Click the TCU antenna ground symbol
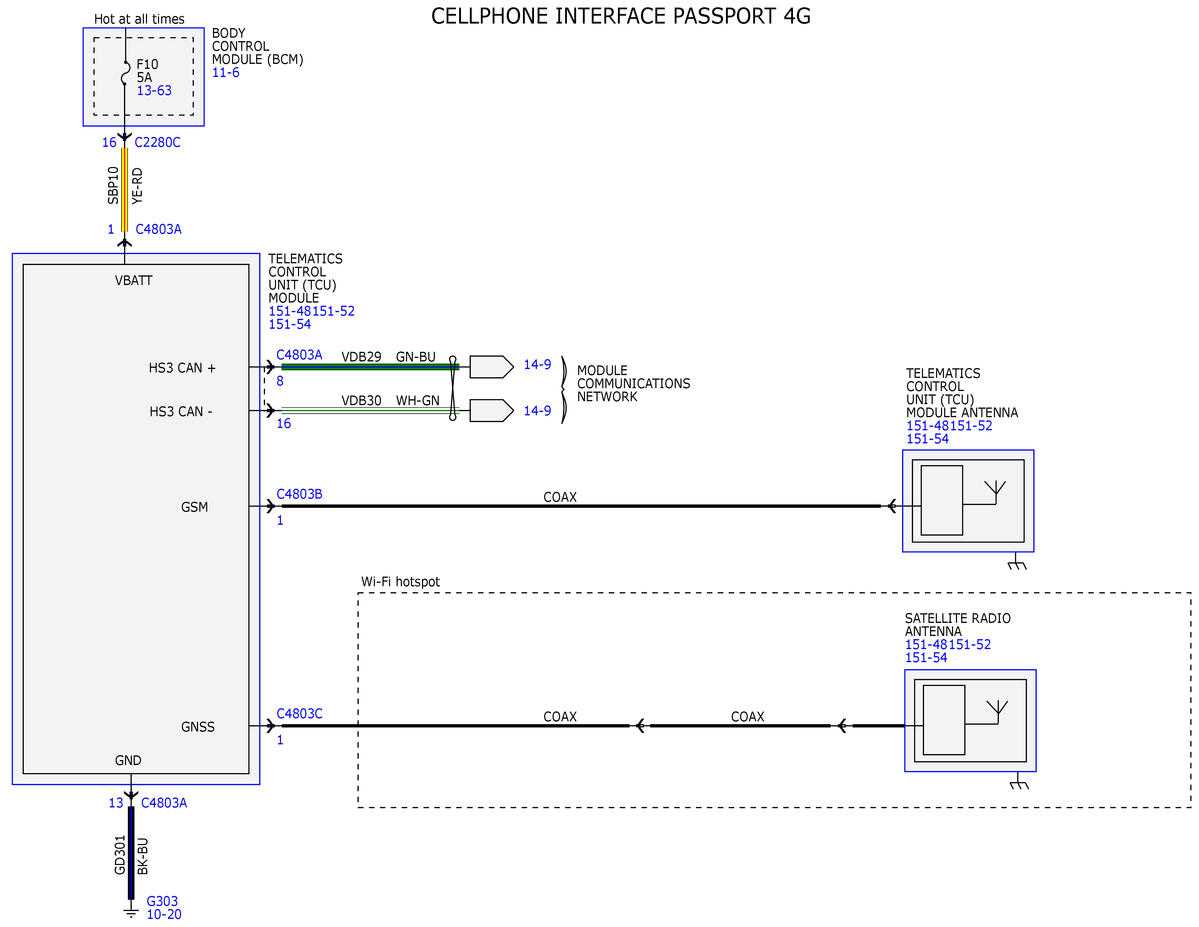 [1016, 564]
